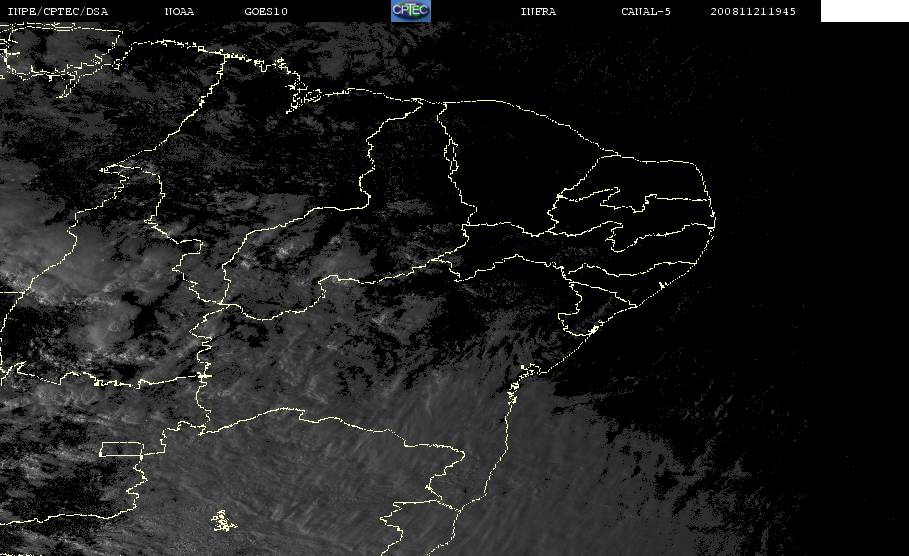Click the white box right of the timestamp
Image resolution: width=909 pixels, height=556 pixels.
[865, 11]
